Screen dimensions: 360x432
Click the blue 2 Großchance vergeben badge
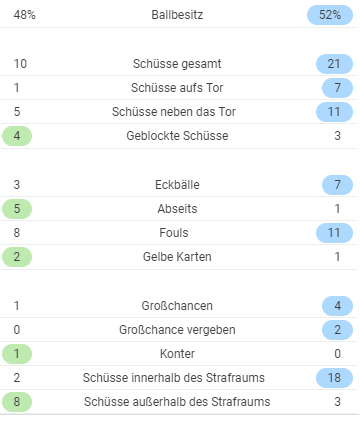tap(337, 330)
